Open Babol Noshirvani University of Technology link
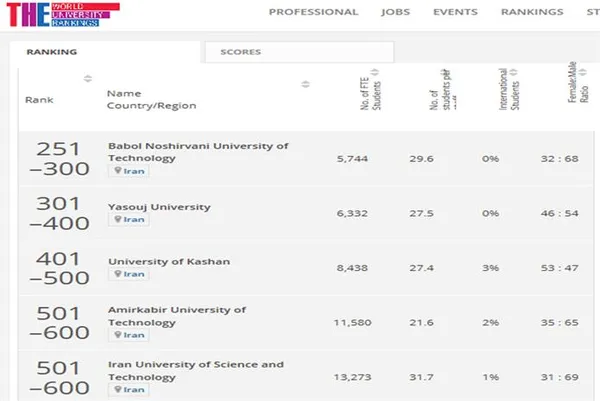This screenshot has height=401, width=600. [198, 152]
